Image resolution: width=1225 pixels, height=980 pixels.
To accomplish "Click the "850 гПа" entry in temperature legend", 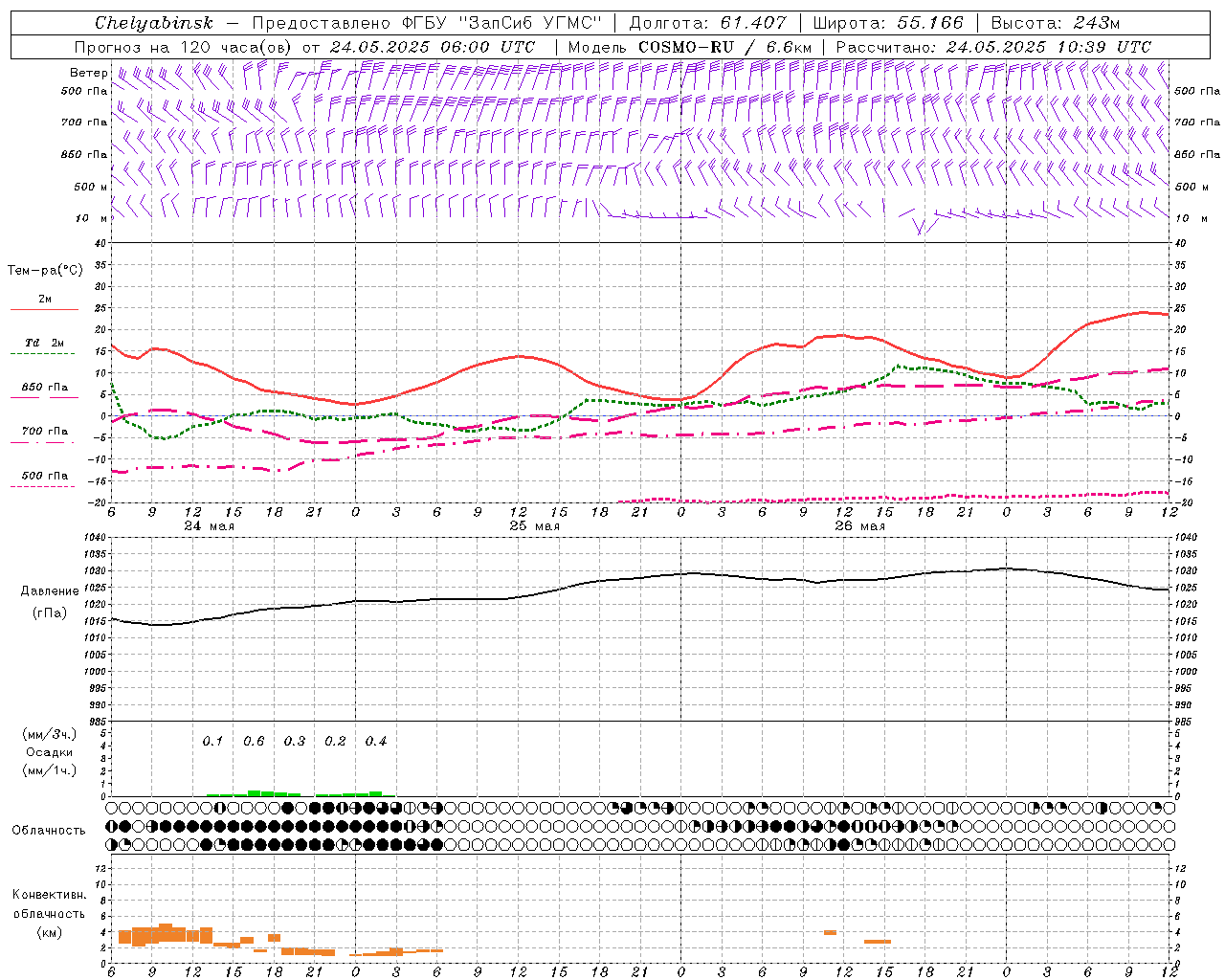I will pyautogui.click(x=45, y=388).
